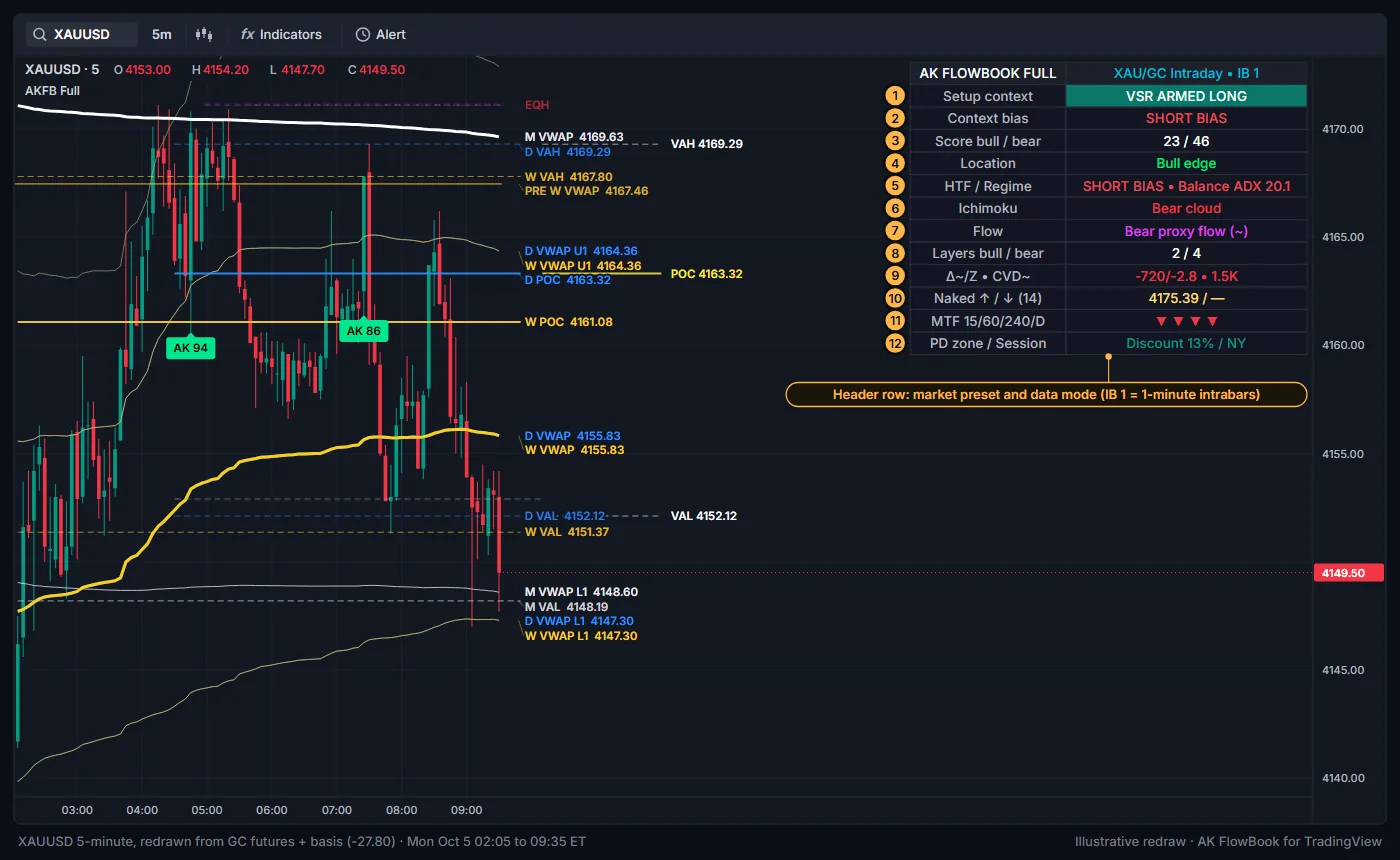Click the AK 86 signal marker
Image resolution: width=1400 pixels, height=860 pixels.
click(363, 330)
